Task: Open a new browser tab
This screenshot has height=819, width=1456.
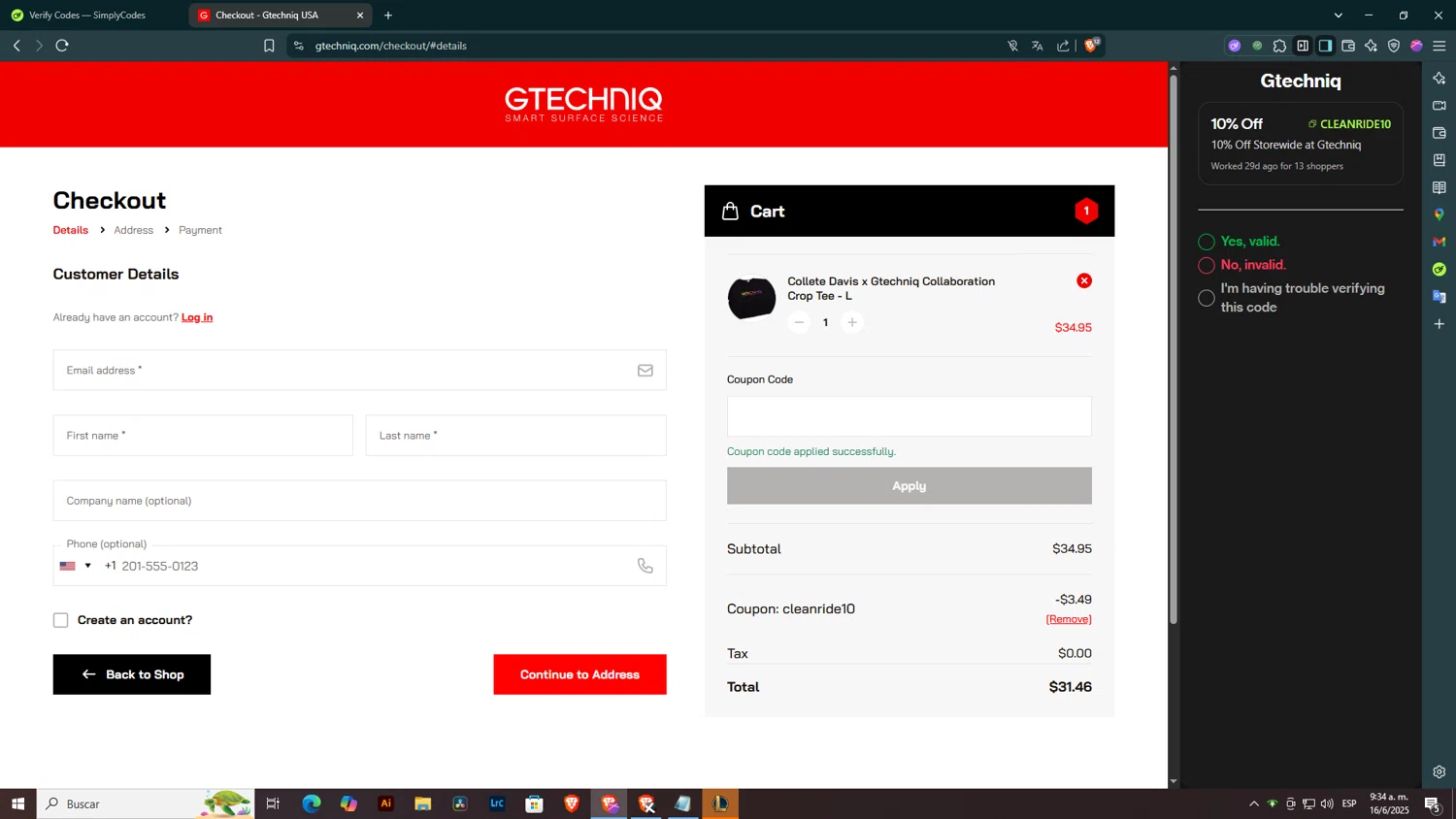Action: [388, 16]
